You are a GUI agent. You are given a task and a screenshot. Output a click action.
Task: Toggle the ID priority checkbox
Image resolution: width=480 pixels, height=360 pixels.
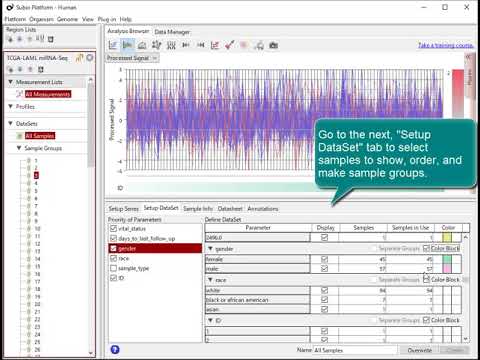coord(113,278)
